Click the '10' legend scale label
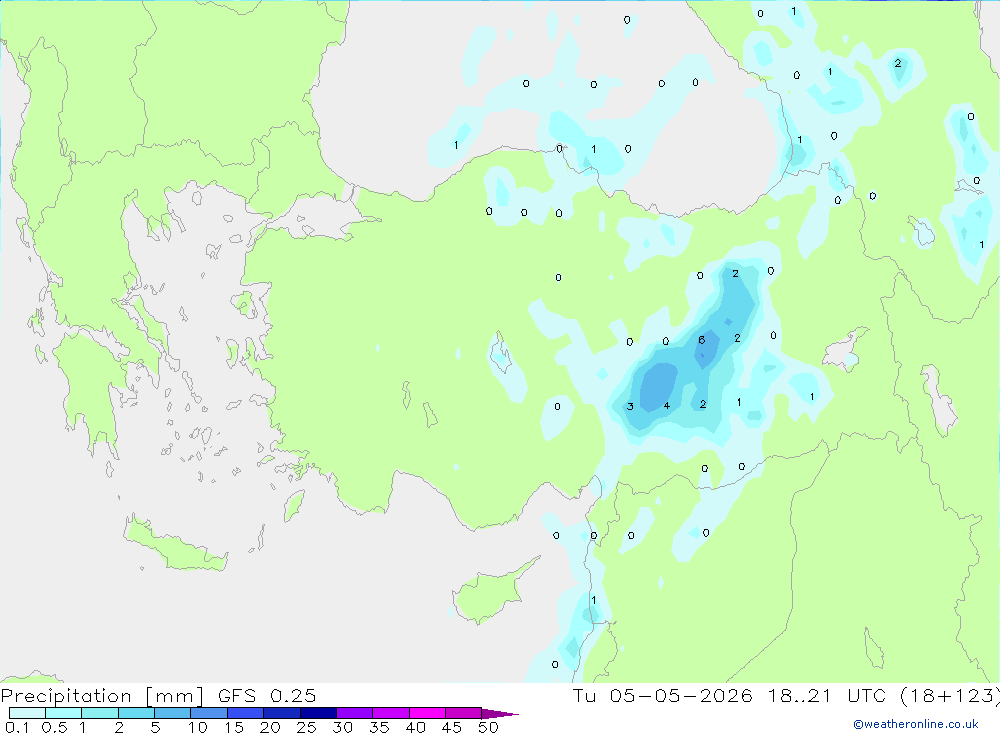 198,727
